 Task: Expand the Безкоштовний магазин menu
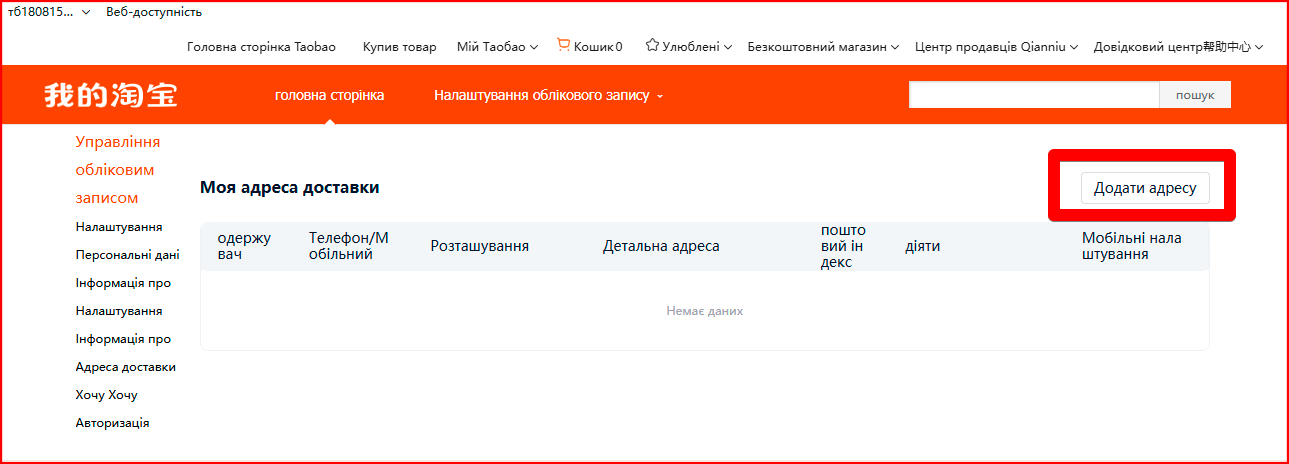click(x=822, y=46)
